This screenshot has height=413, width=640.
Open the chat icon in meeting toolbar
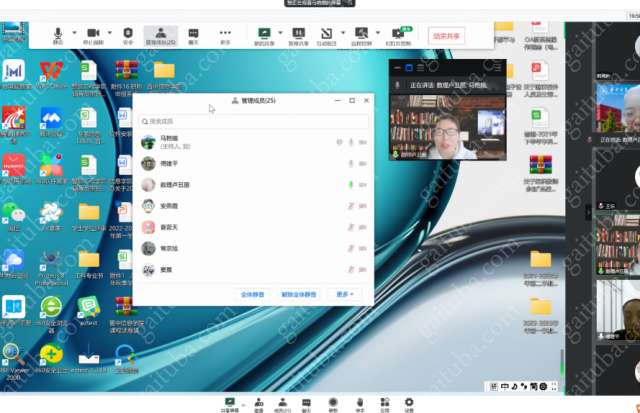coord(194,34)
